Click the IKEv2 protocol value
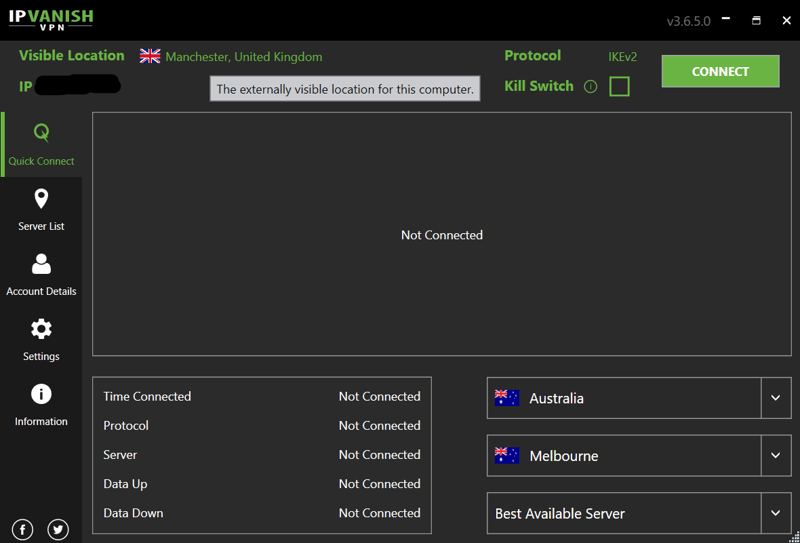 coord(622,57)
